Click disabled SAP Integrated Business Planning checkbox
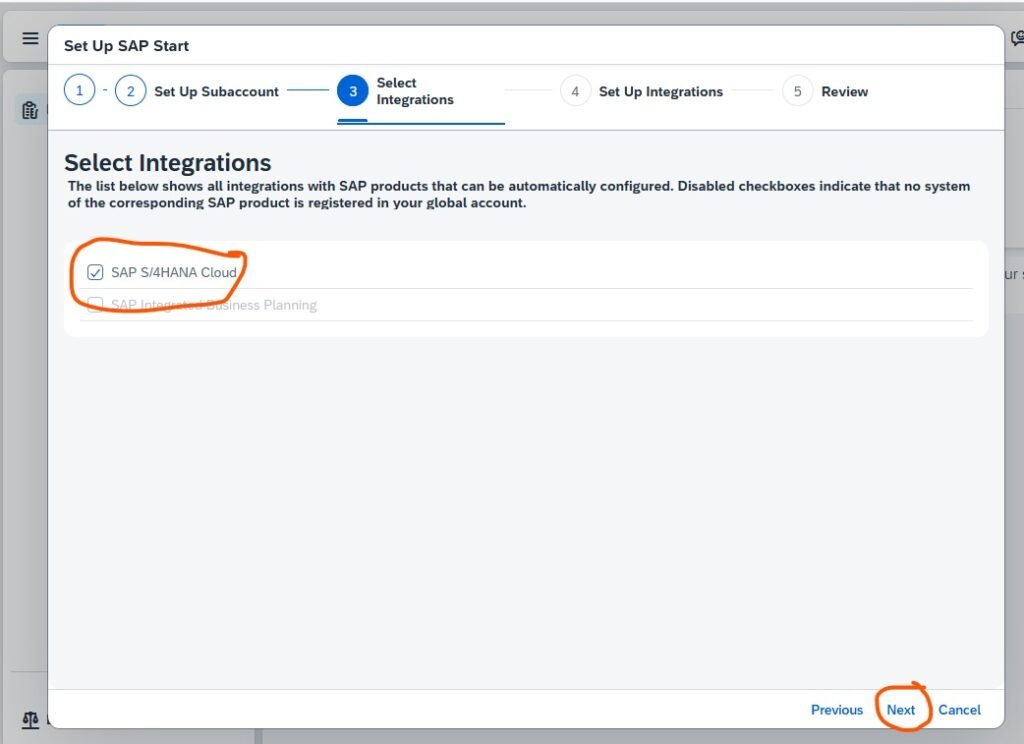Screen dimensions: 1024x744 (x=96, y=305)
